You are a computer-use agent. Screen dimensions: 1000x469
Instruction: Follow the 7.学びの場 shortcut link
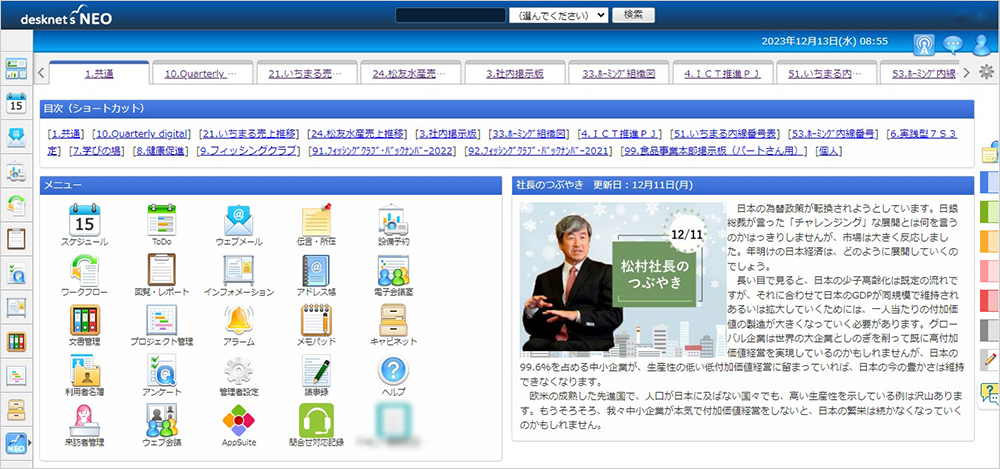coord(96,151)
